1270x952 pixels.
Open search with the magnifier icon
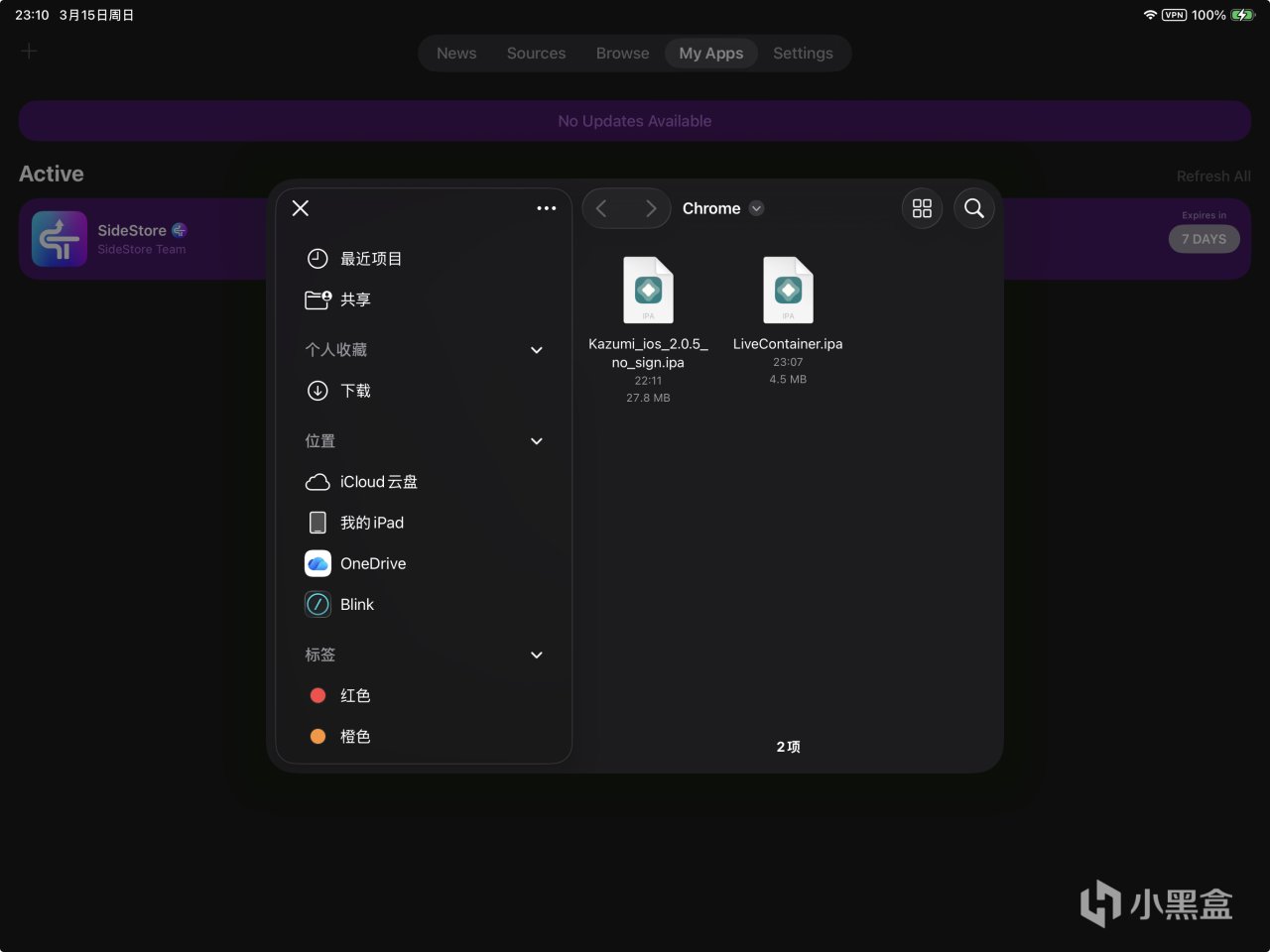tap(974, 208)
